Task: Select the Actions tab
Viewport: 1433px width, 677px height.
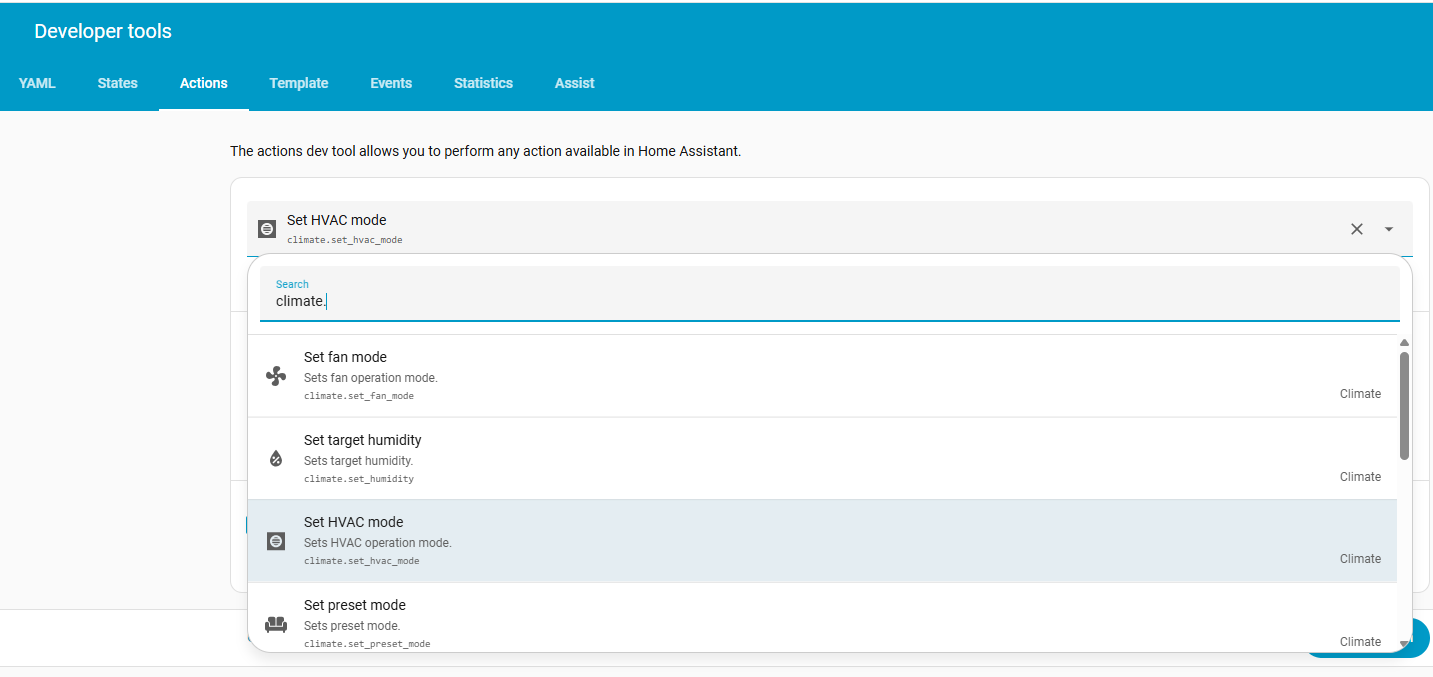Action: tap(203, 83)
